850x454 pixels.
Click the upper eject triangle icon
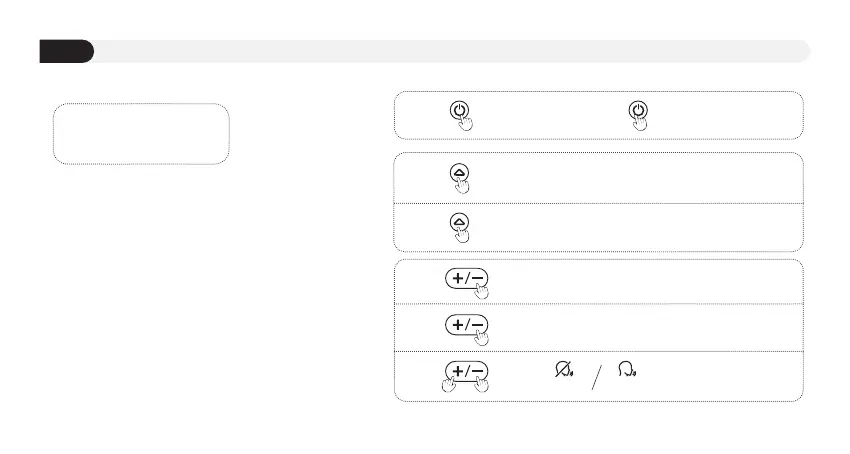tap(459, 172)
